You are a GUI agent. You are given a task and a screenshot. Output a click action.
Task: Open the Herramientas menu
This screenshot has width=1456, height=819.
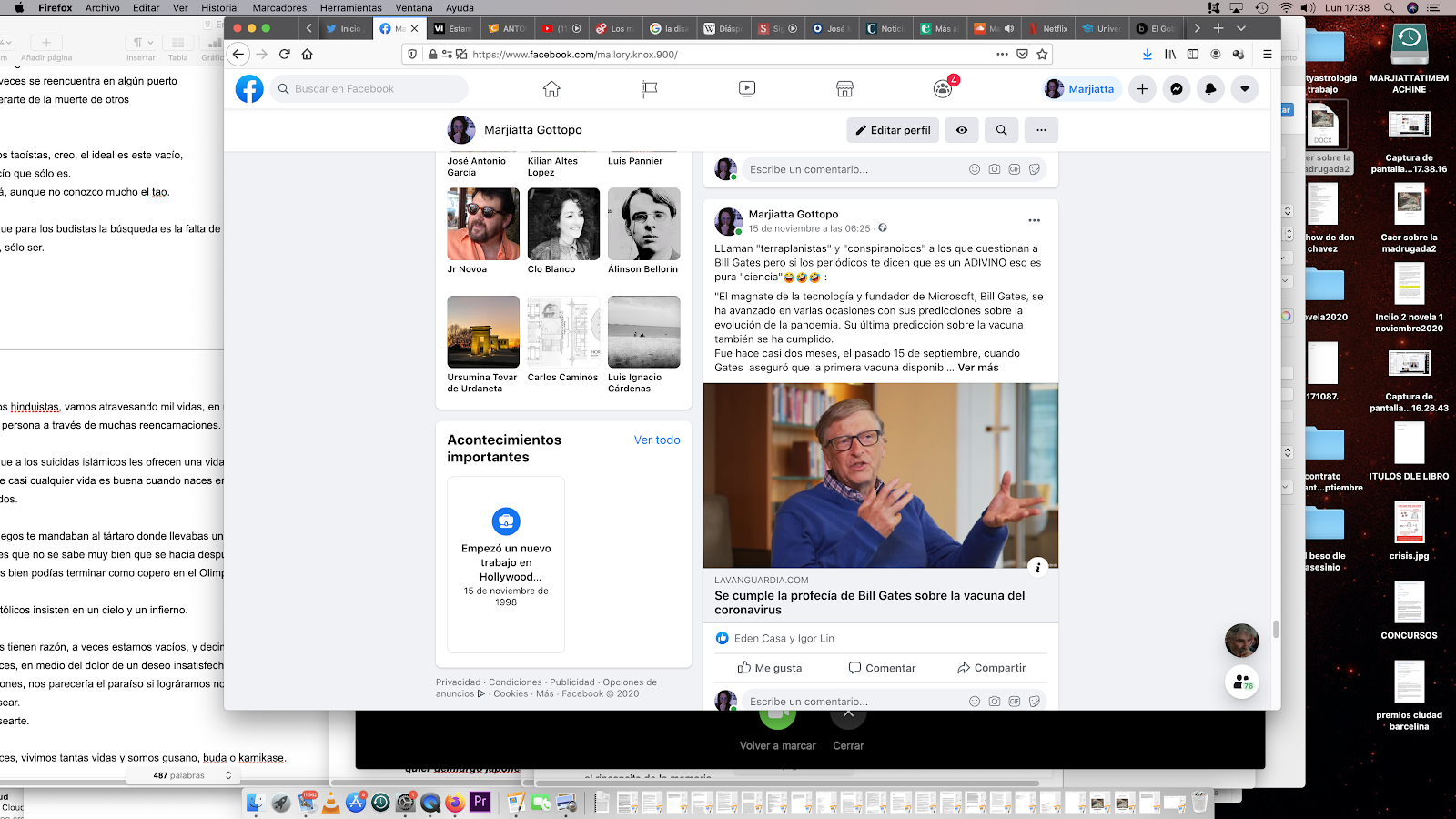[x=350, y=7]
